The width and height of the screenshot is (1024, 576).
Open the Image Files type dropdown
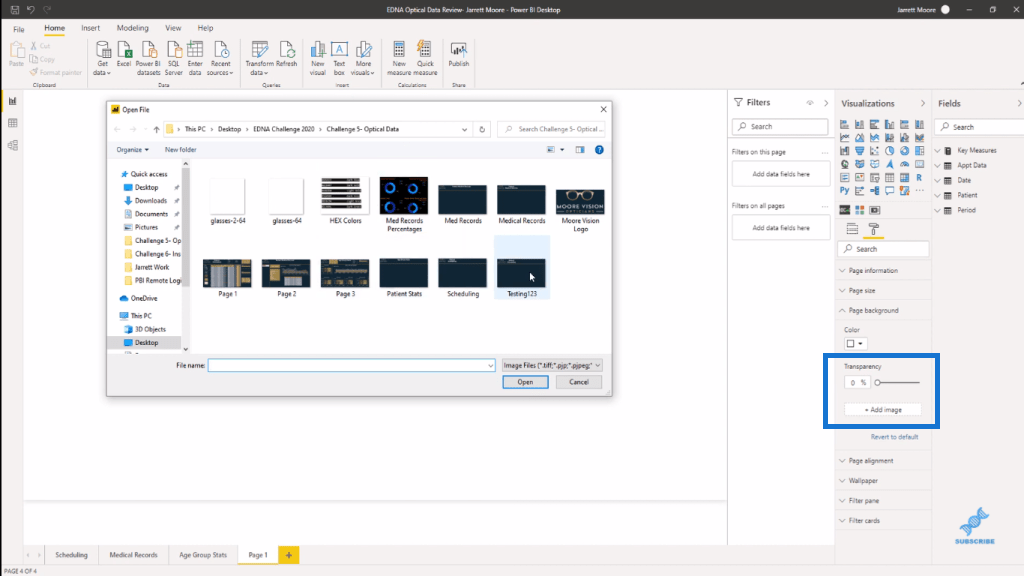(x=553, y=366)
